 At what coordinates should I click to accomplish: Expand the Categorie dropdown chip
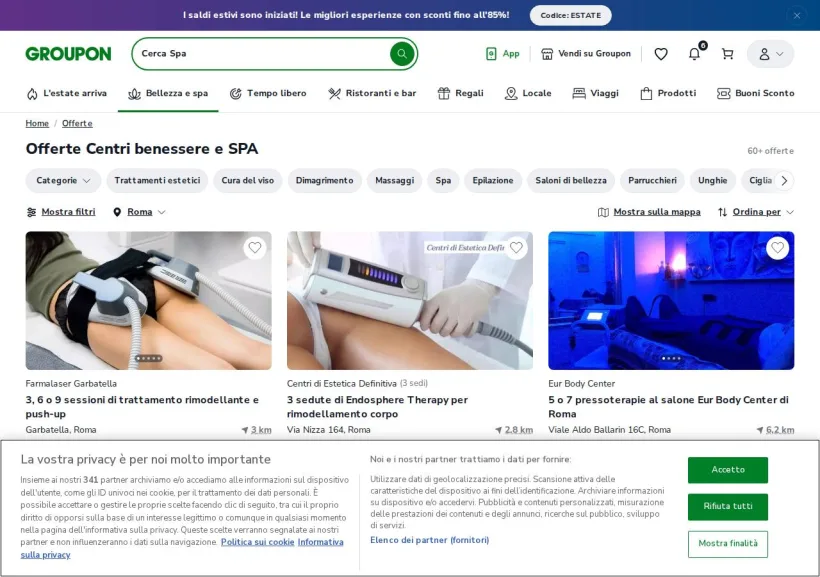pyautogui.click(x=63, y=180)
